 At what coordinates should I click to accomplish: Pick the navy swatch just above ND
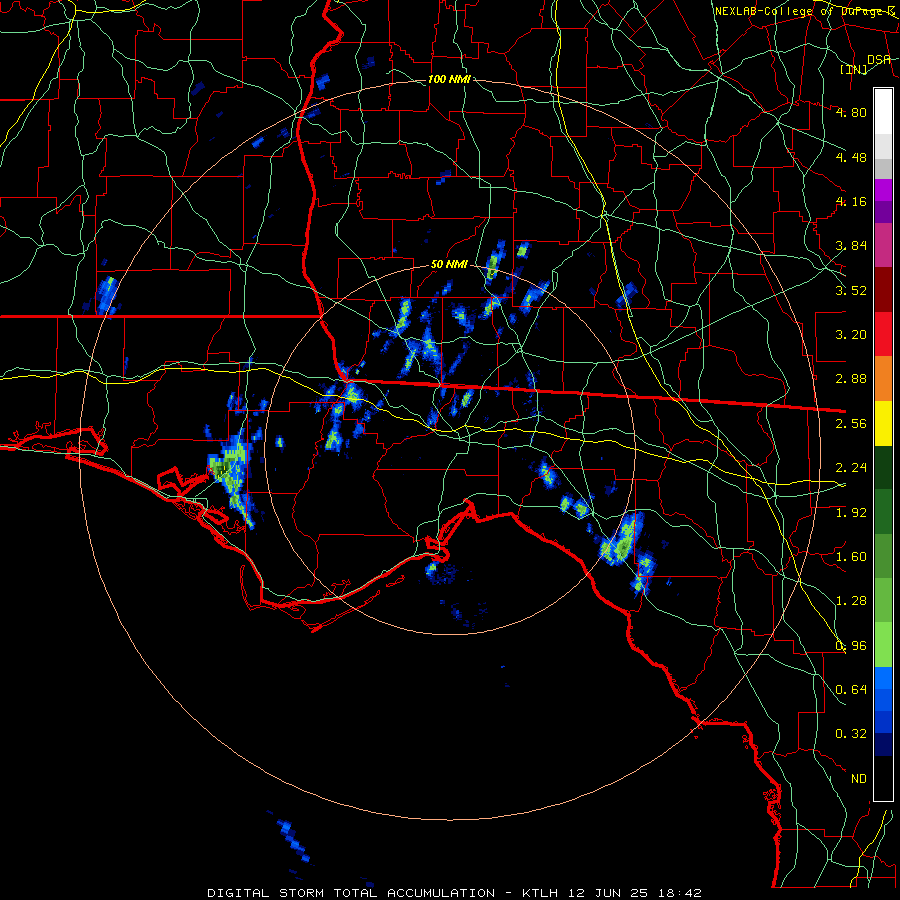pos(883,744)
